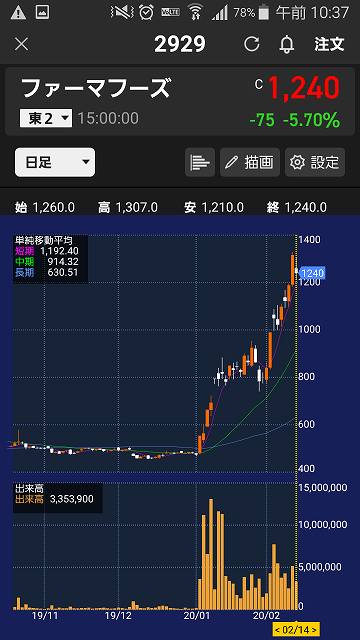Toggle the price-range volume bars icon
Image resolution: width=360 pixels, height=640 pixels.
[x=200, y=162]
